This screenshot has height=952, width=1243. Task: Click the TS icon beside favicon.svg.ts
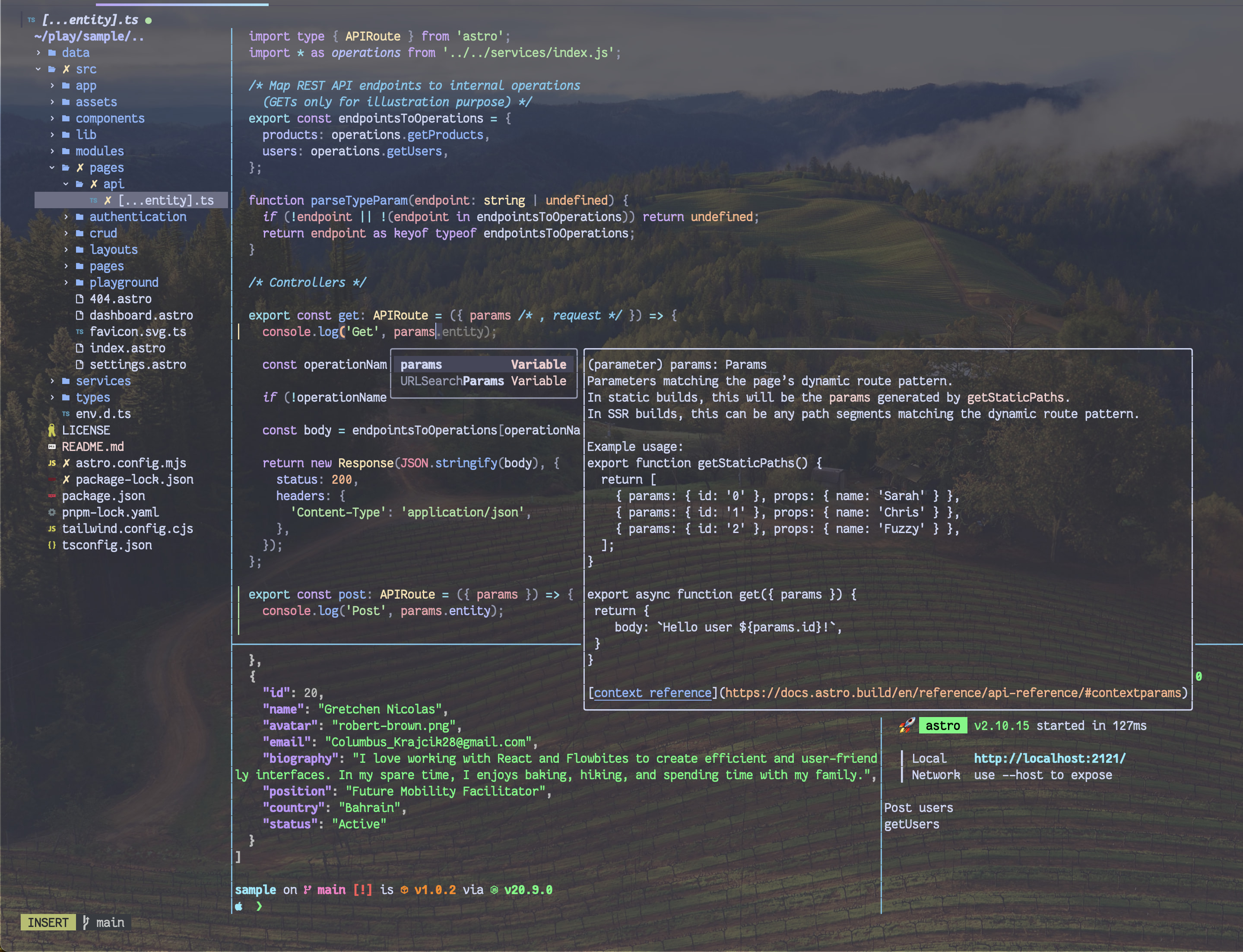pos(79,331)
